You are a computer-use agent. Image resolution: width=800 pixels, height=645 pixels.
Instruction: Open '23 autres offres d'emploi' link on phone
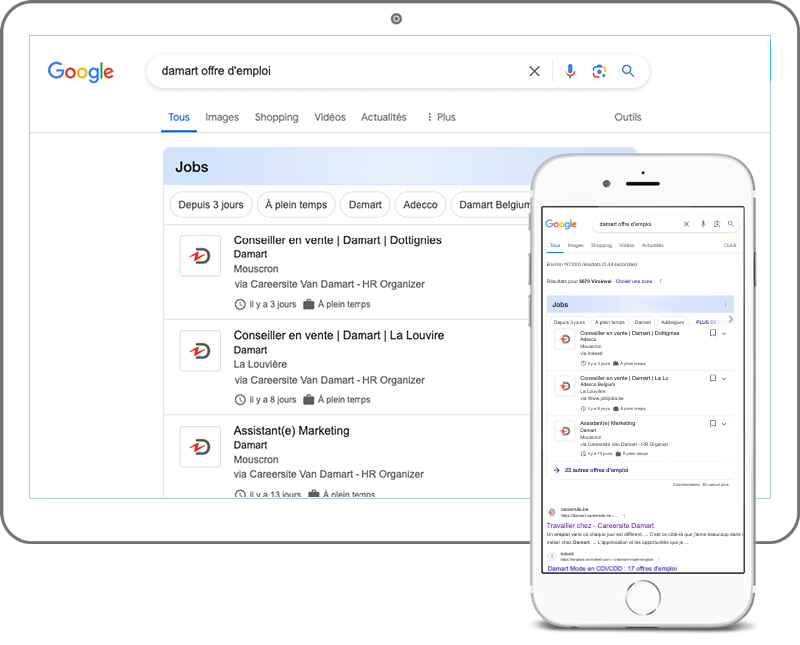pos(596,469)
